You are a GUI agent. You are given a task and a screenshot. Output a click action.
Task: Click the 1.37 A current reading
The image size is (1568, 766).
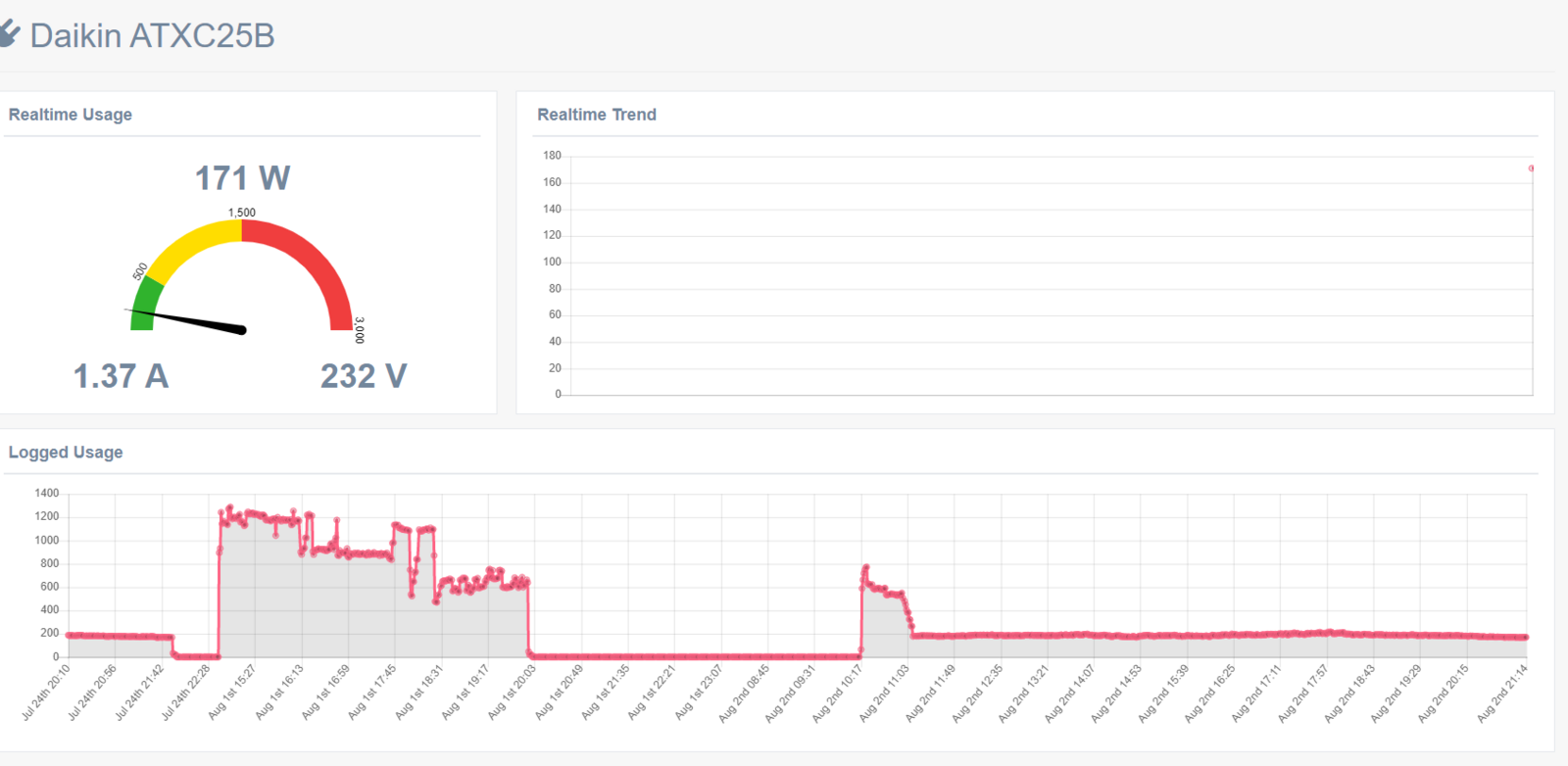pyautogui.click(x=121, y=376)
